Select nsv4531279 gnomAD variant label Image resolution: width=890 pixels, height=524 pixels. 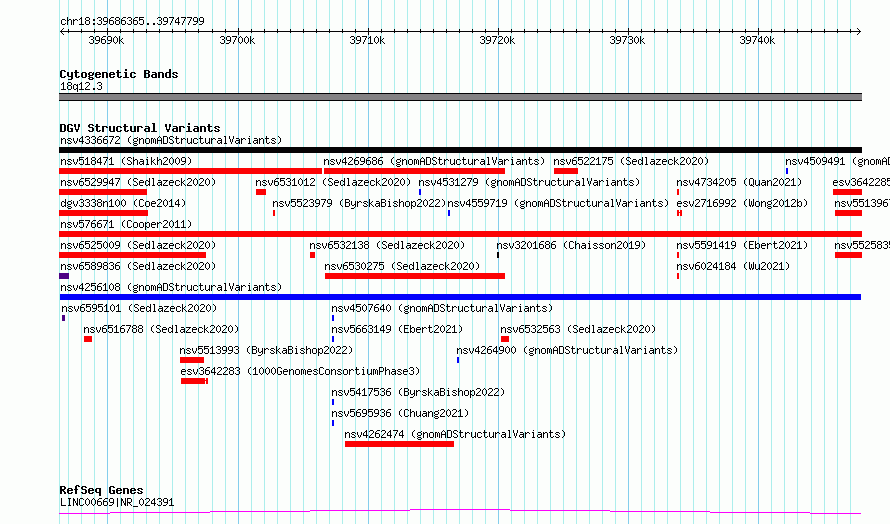click(x=529, y=182)
